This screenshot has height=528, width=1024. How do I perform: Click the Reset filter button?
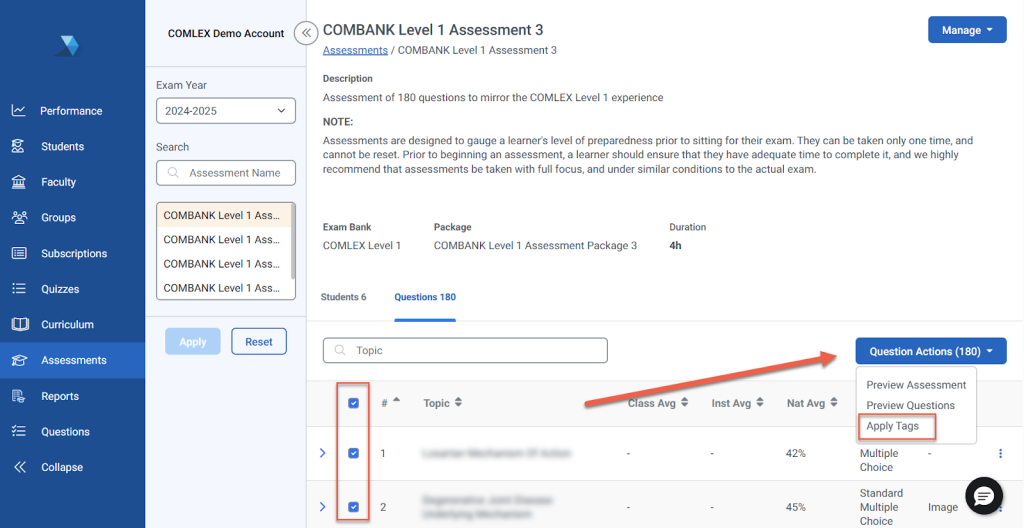pos(258,342)
